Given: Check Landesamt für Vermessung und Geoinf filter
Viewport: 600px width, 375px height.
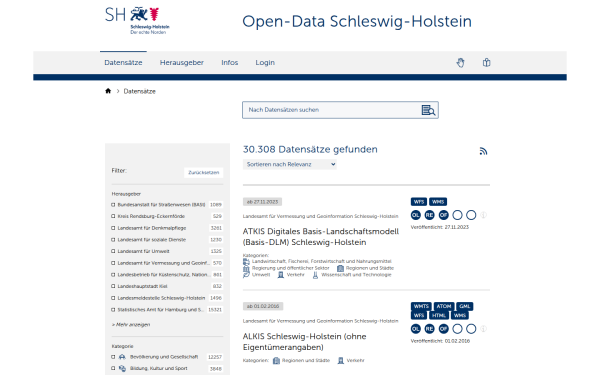Looking at the screenshot, I should pyautogui.click(x=113, y=263).
